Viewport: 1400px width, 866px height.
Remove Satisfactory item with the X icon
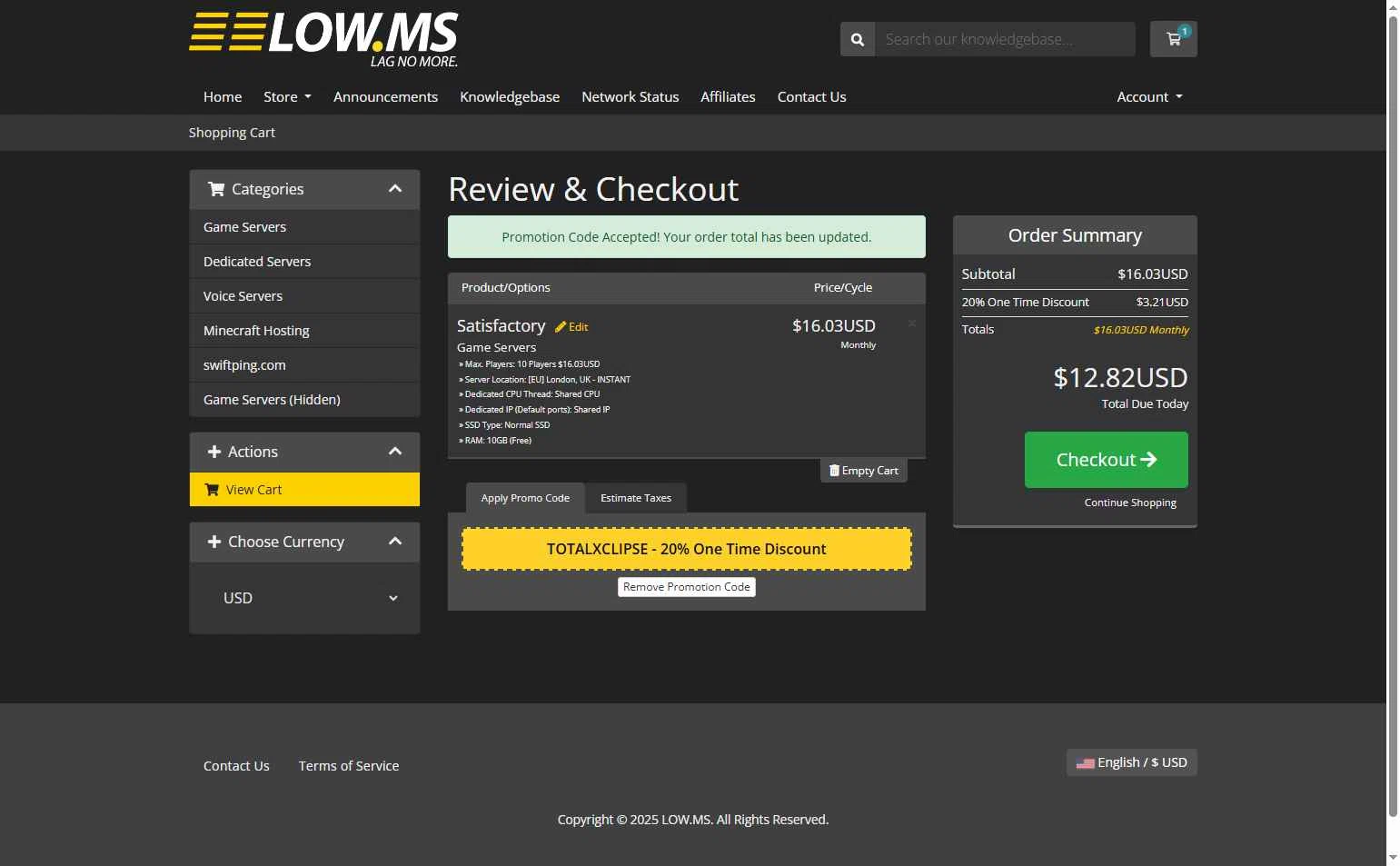912,324
